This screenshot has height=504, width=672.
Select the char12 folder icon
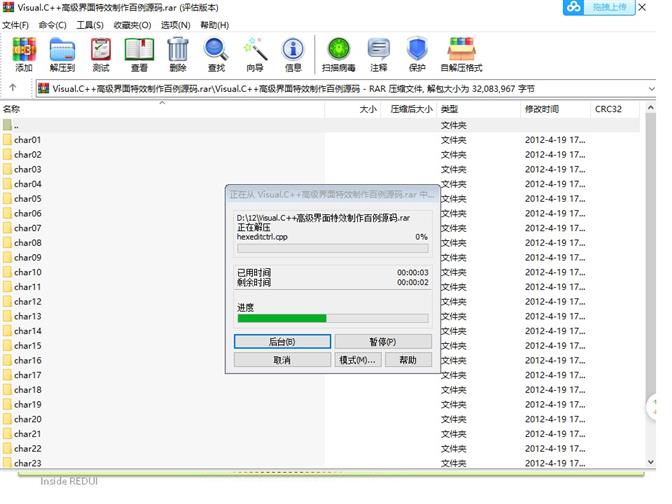(x=7, y=301)
